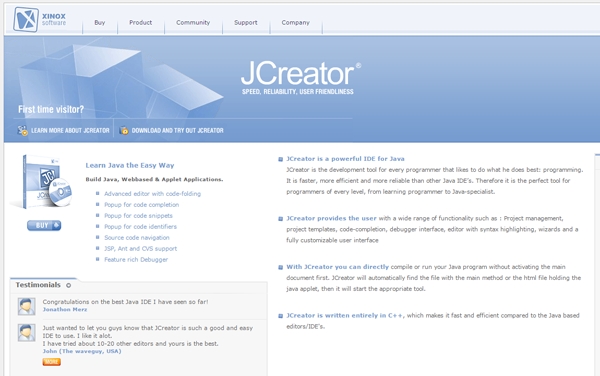Open JSP, Ant and CVS support link
This screenshot has height=376, width=600.
coord(140,249)
